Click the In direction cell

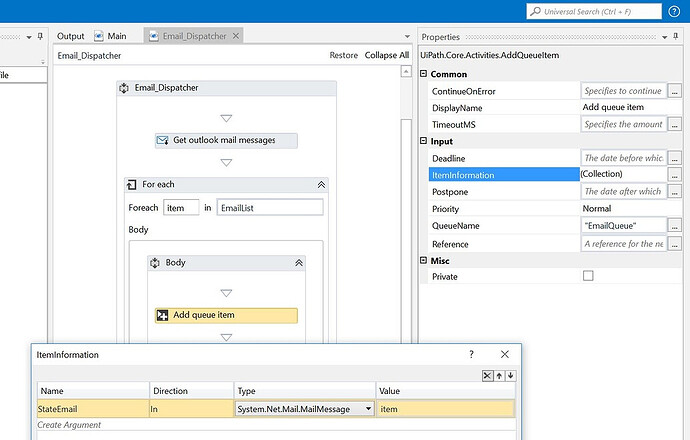pyautogui.click(x=191, y=409)
